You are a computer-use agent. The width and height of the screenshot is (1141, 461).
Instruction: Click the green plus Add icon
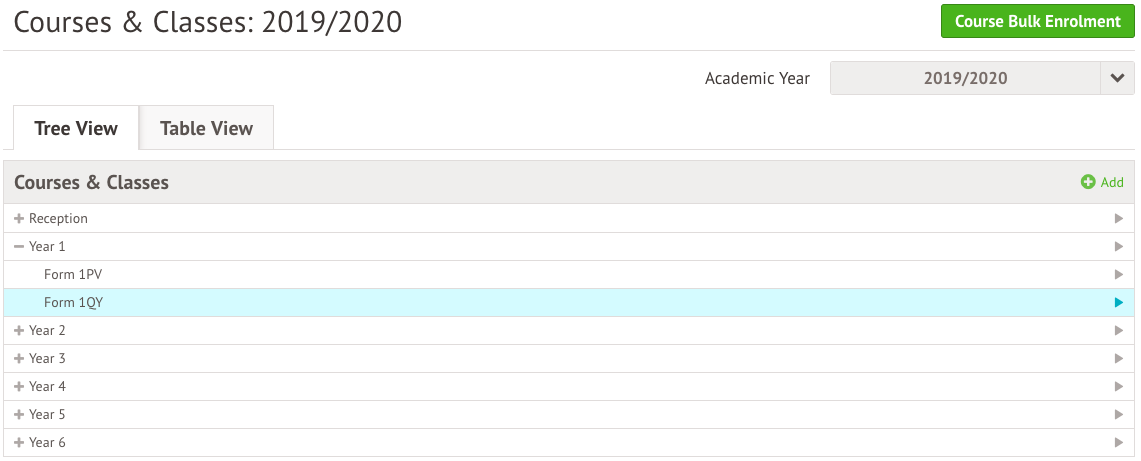tap(1088, 182)
